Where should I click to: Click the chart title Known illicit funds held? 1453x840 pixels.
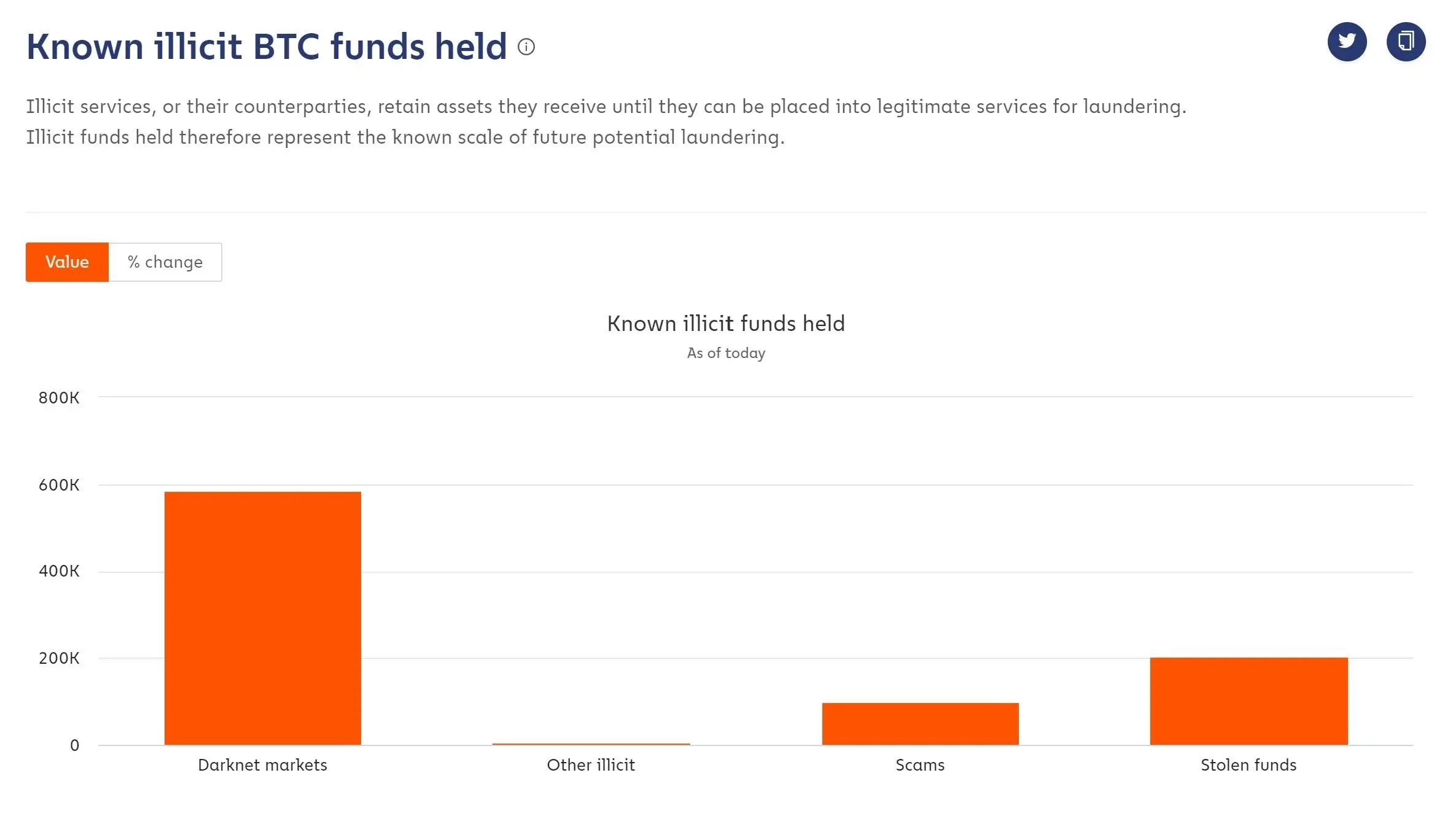pyautogui.click(x=726, y=324)
